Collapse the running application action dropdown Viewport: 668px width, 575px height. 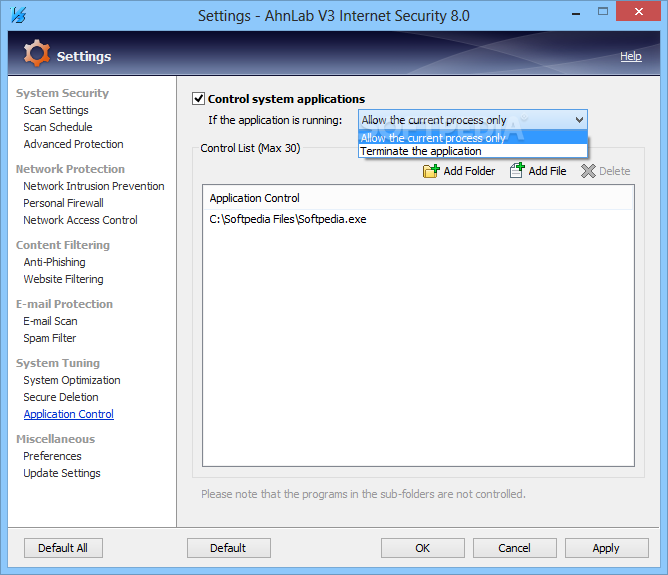[579, 120]
